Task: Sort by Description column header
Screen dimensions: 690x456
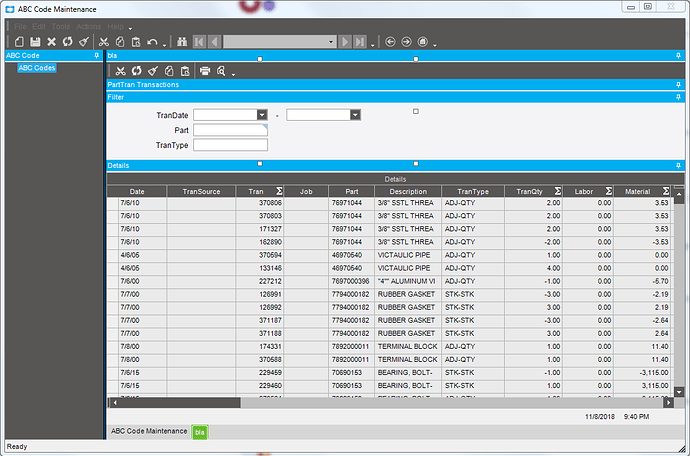Action: 408,191
